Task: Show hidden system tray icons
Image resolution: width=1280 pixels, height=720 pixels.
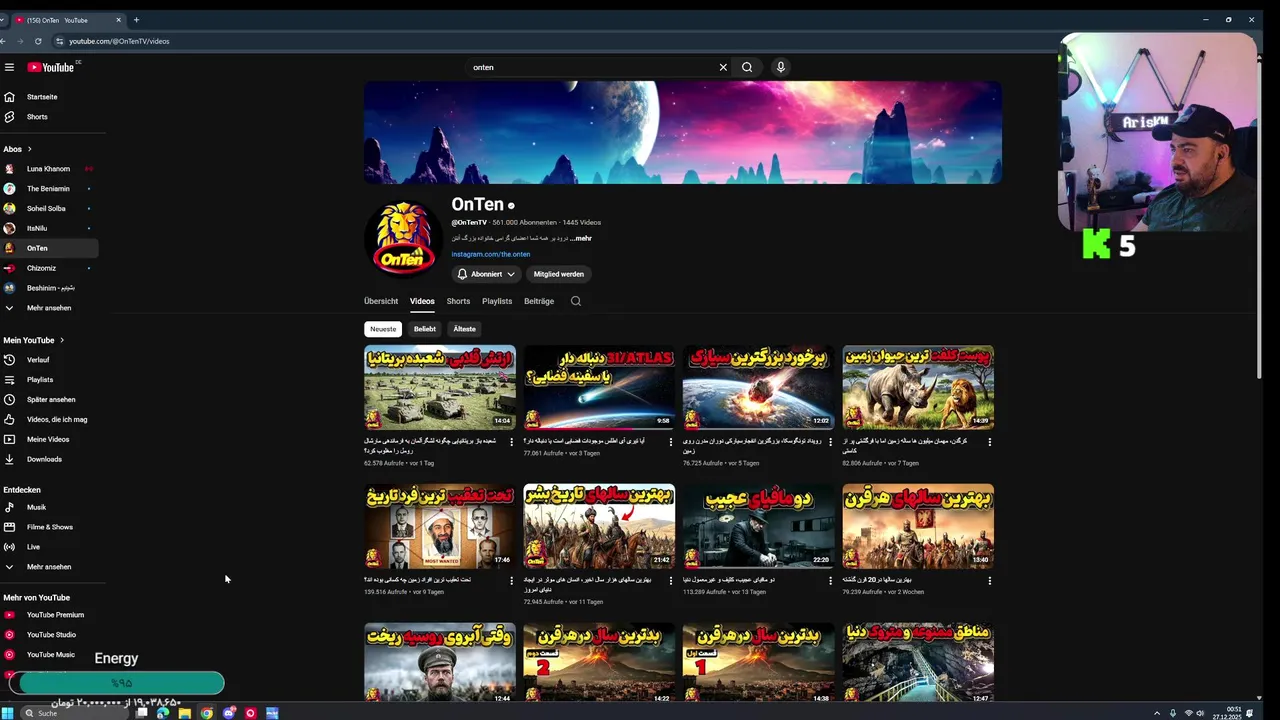Action: pos(1157,713)
